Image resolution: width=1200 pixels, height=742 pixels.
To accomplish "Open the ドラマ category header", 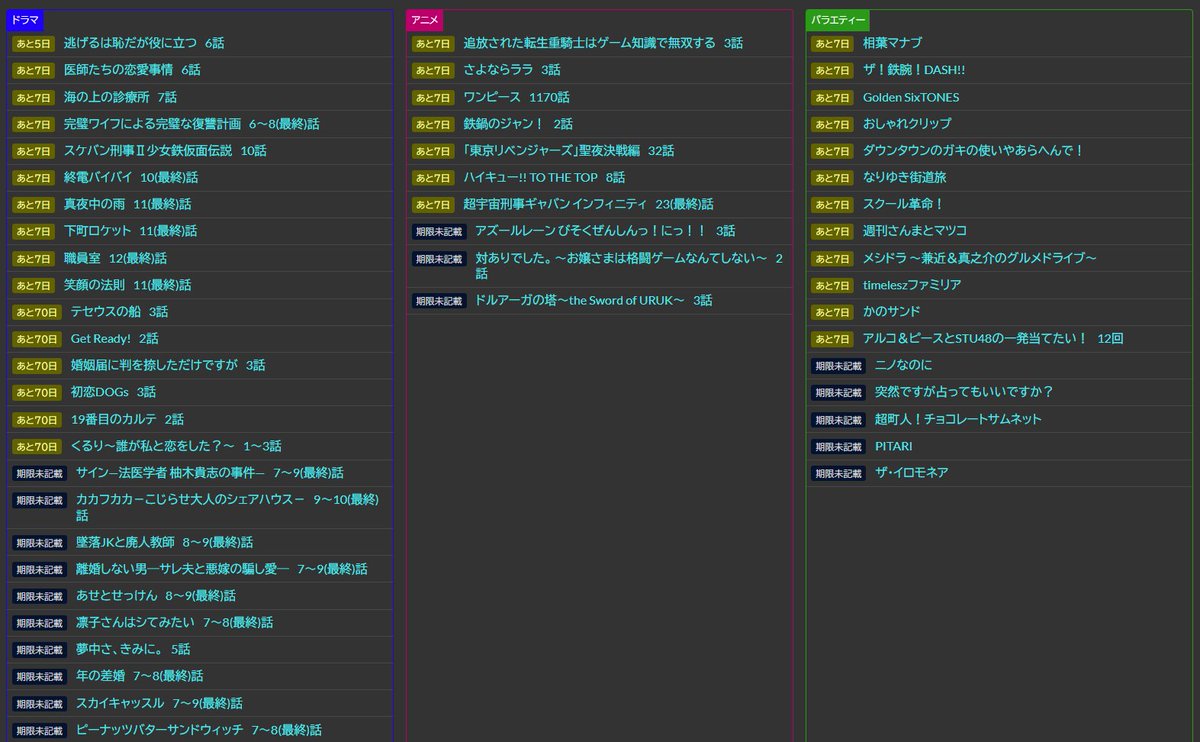I will tap(25, 20).
